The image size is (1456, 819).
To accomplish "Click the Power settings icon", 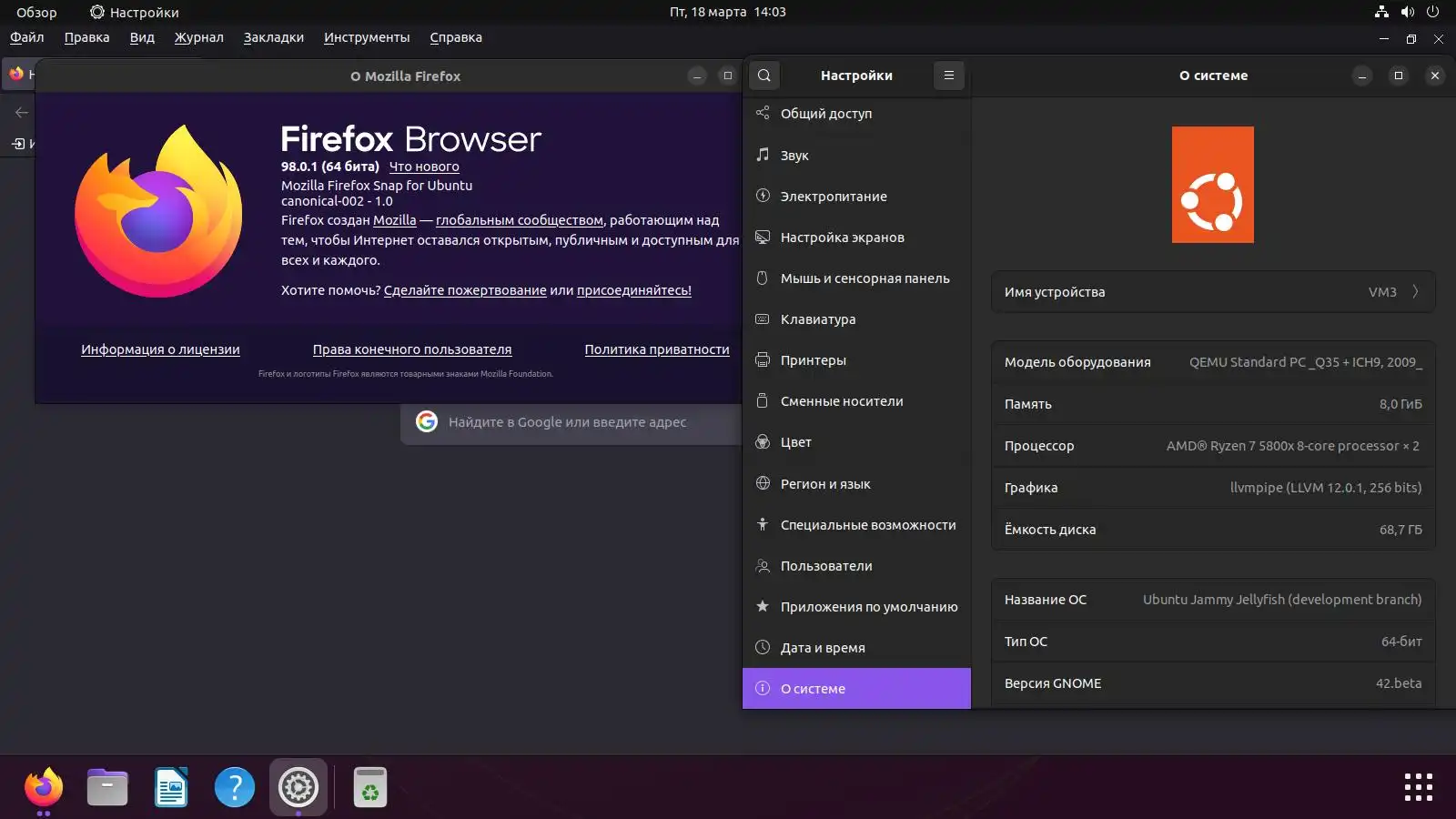I will click(x=763, y=196).
